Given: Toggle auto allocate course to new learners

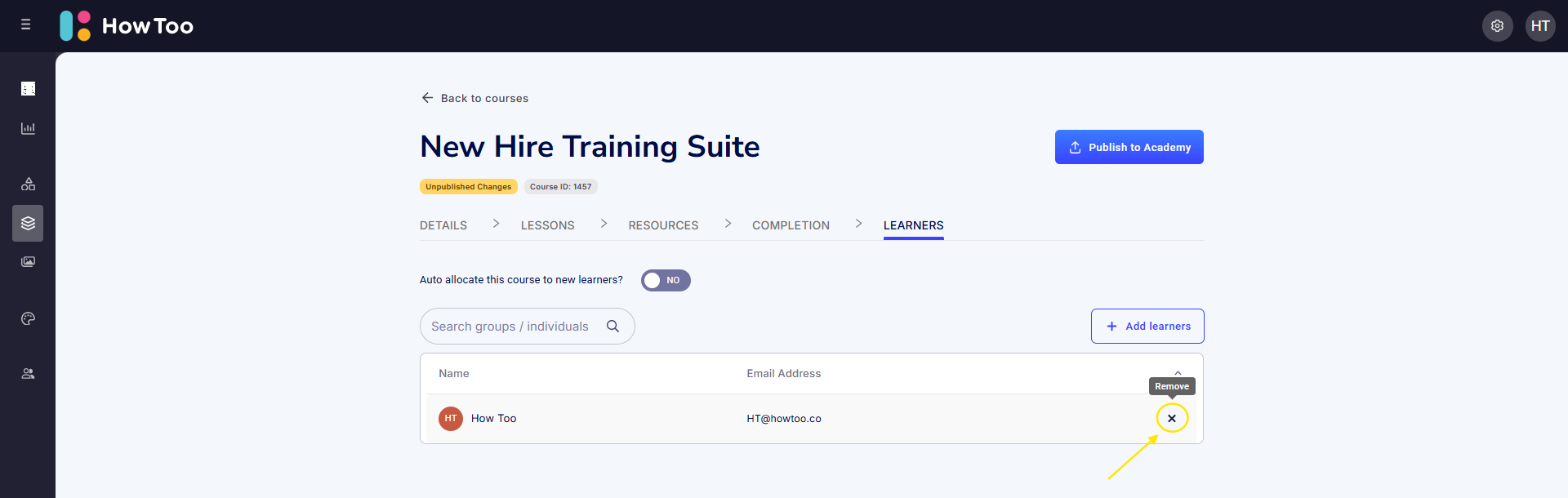Looking at the screenshot, I should point(665,280).
